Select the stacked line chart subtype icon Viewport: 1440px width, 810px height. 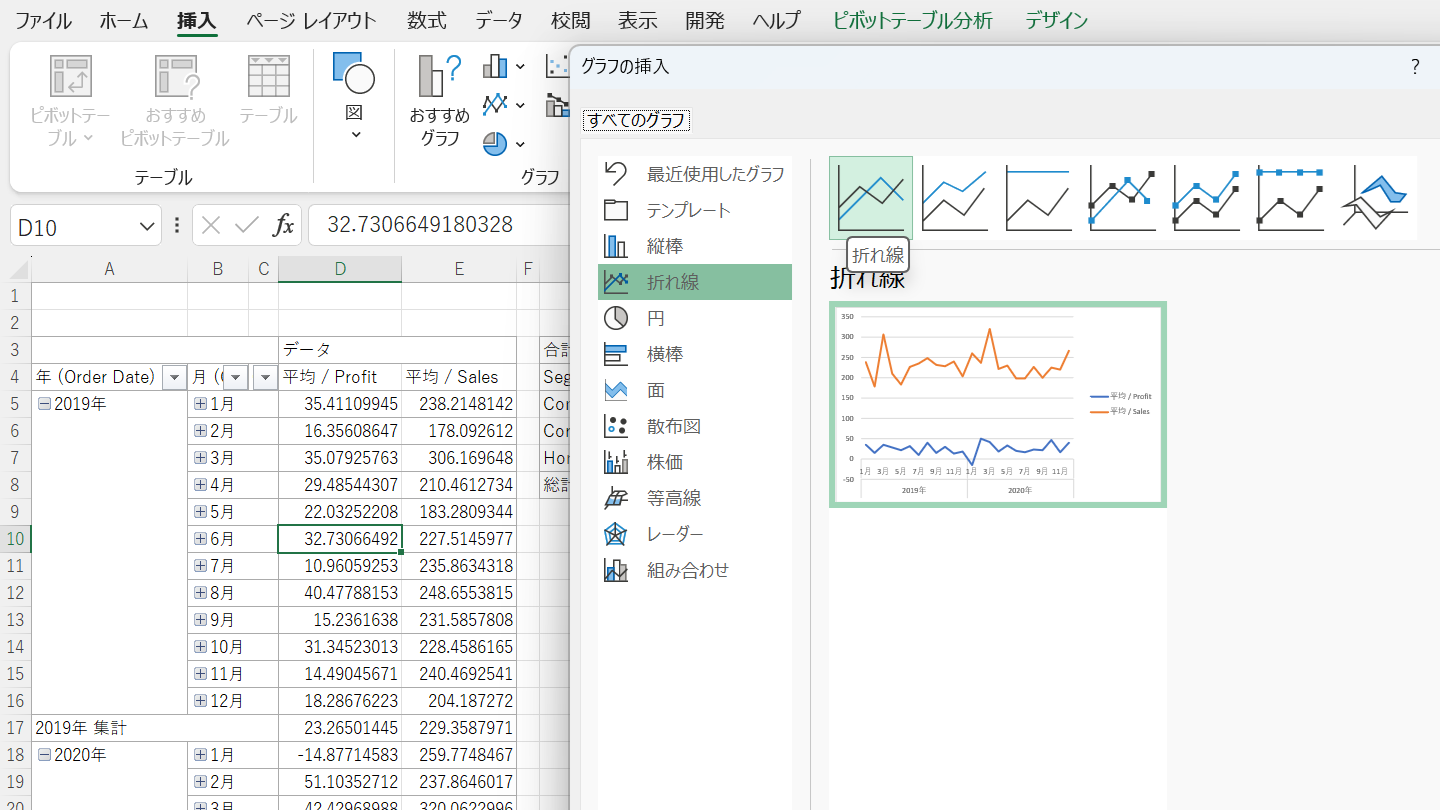click(955, 197)
